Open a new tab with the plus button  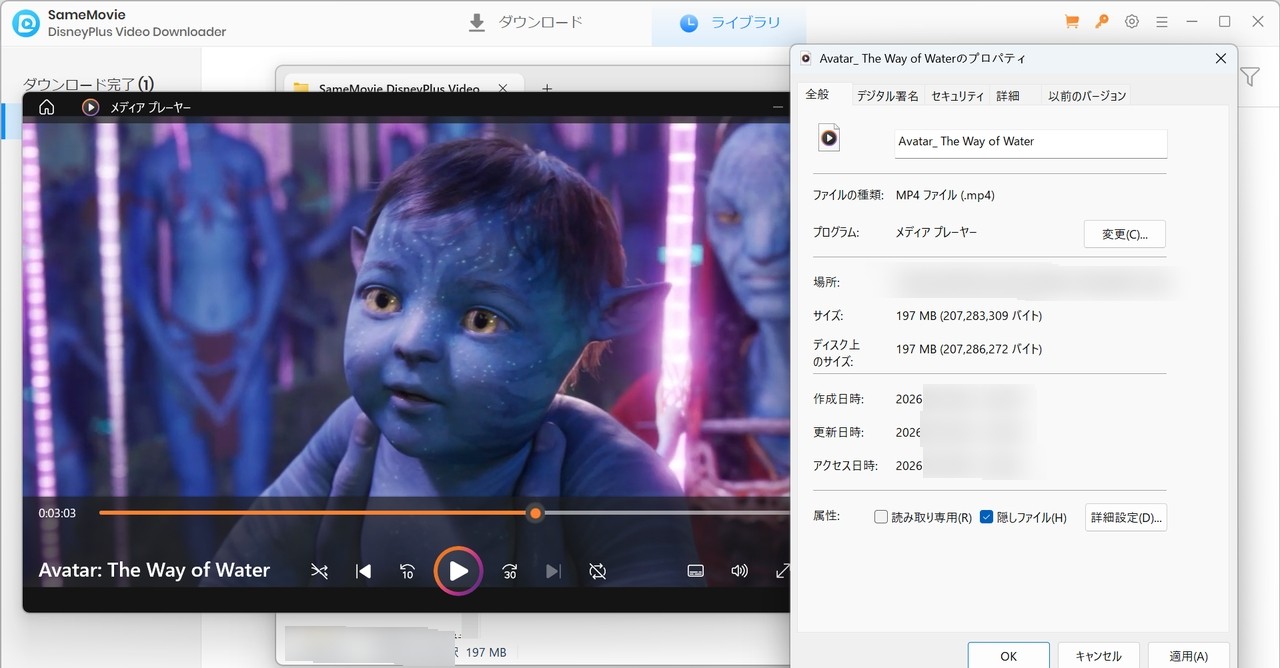pyautogui.click(x=546, y=89)
